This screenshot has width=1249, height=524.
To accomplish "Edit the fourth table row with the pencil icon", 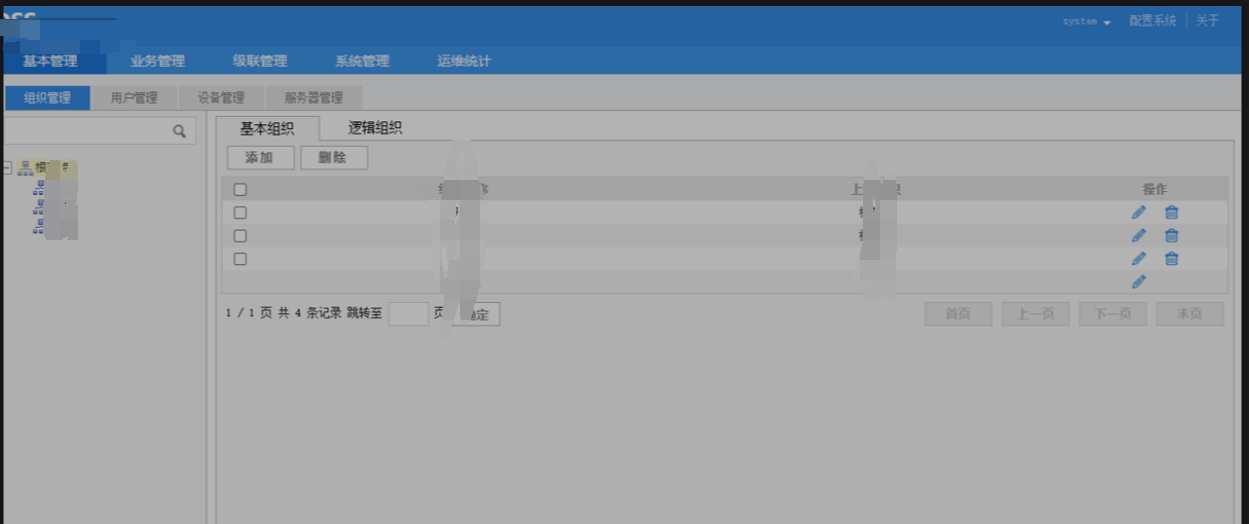I will tap(1138, 282).
